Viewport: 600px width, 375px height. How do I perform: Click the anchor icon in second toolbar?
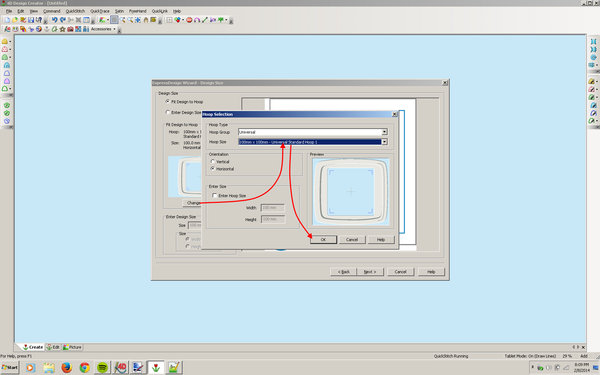(x=47, y=29)
